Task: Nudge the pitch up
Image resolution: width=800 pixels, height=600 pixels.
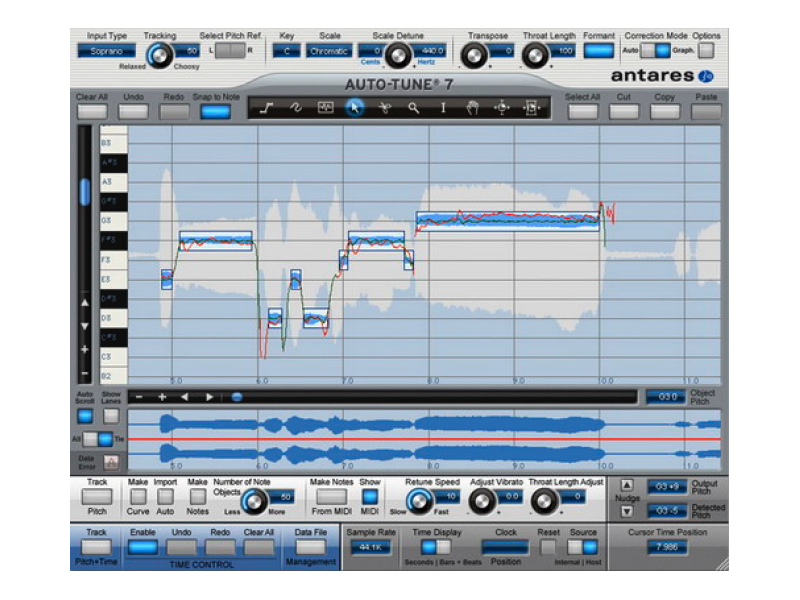Action: 627,485
